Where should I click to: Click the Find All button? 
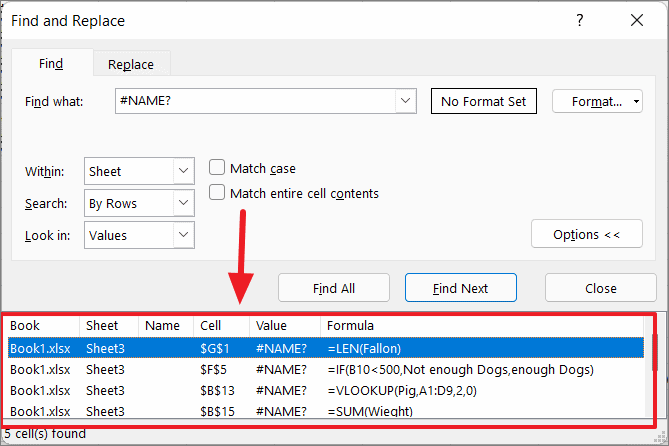pos(334,288)
